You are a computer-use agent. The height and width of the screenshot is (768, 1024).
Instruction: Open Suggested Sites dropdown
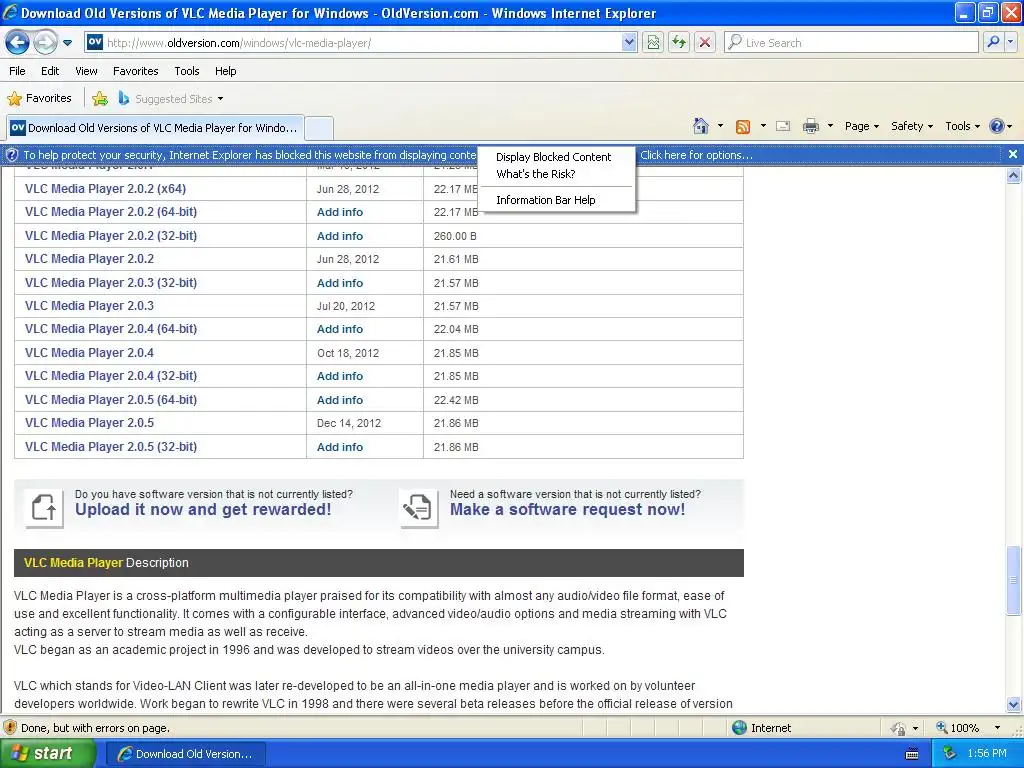pos(170,99)
